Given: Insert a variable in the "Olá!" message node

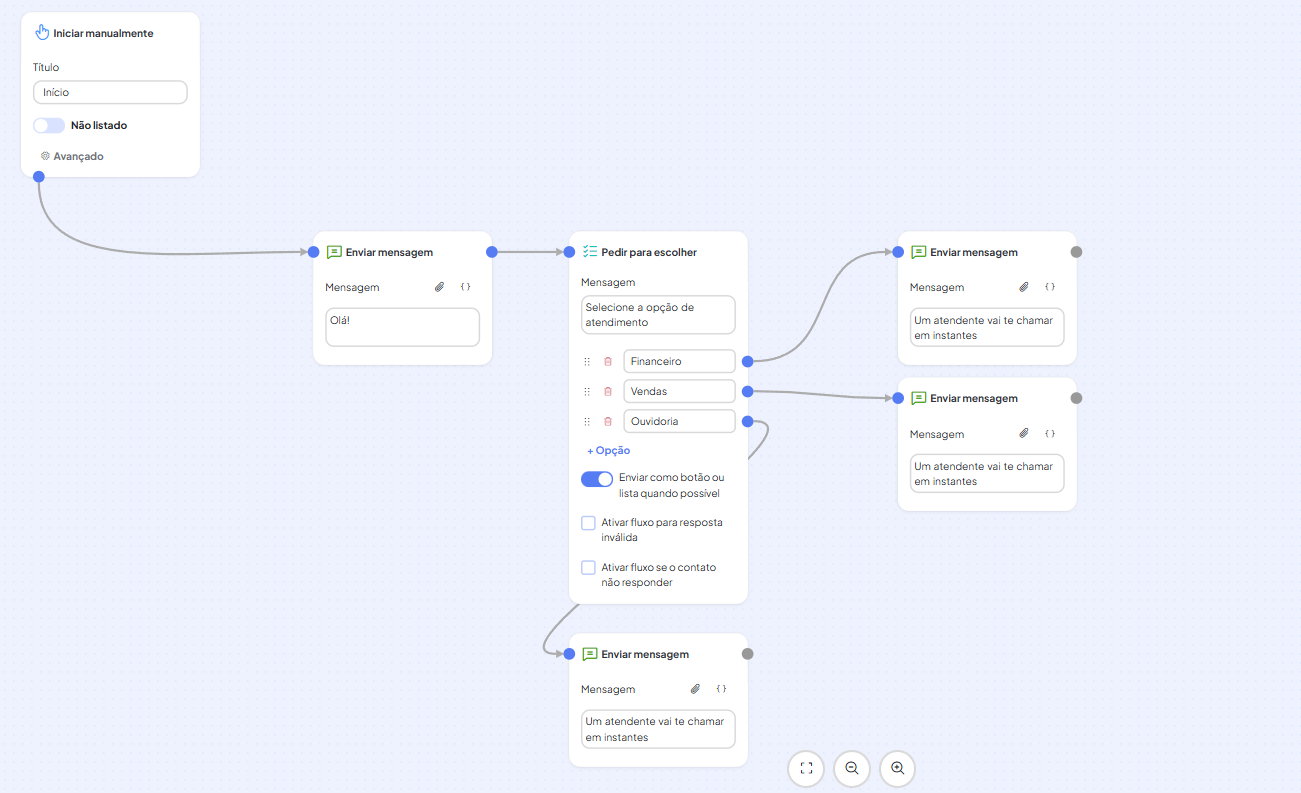Looking at the screenshot, I should click(x=465, y=287).
